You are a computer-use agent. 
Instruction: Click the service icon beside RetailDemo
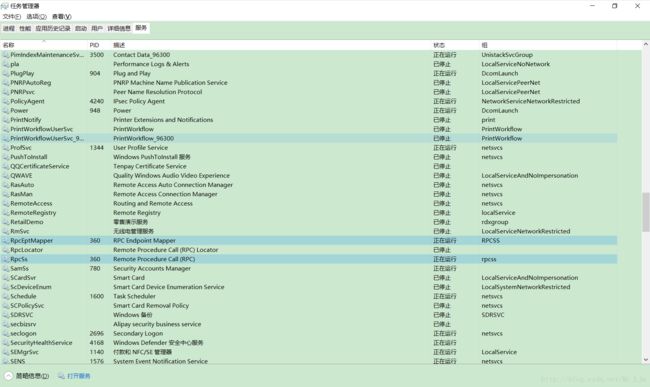click(5, 222)
